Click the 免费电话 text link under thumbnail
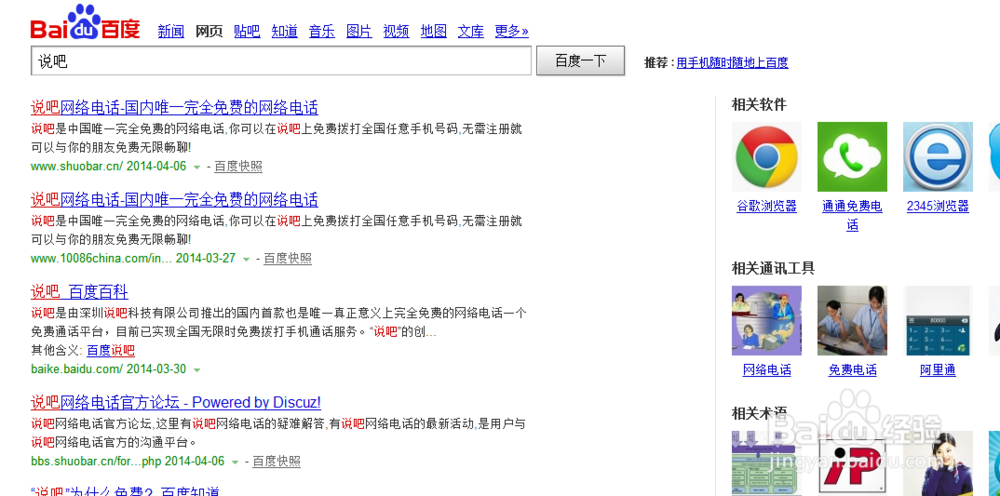 click(x=853, y=370)
